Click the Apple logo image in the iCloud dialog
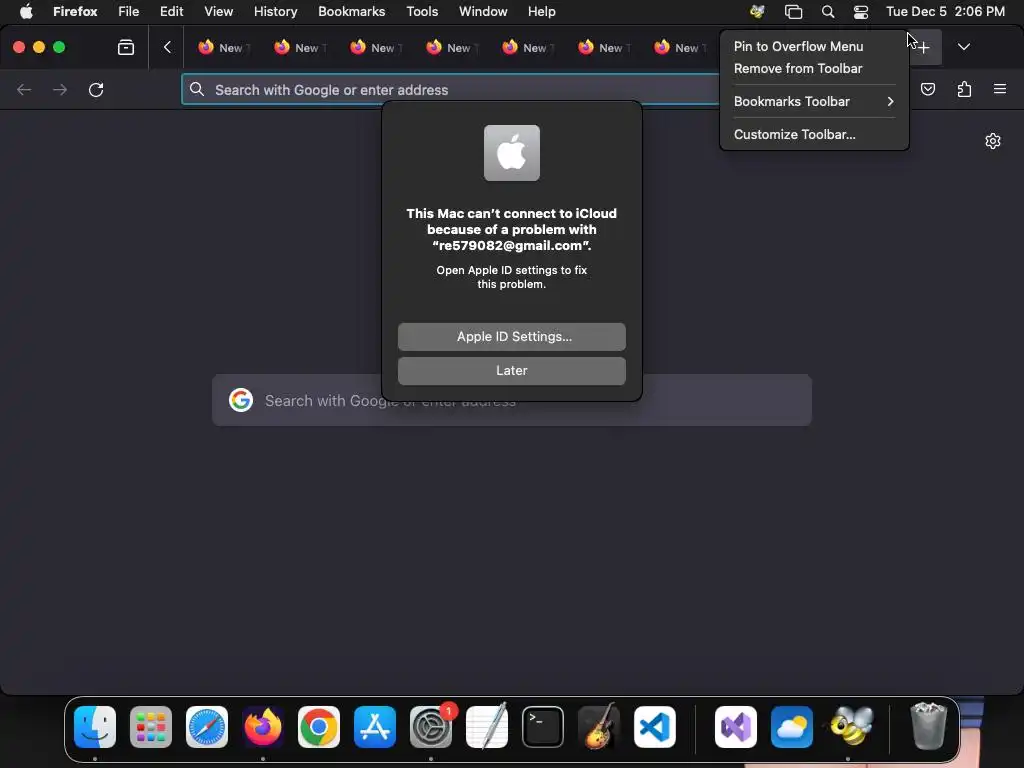 coord(512,153)
